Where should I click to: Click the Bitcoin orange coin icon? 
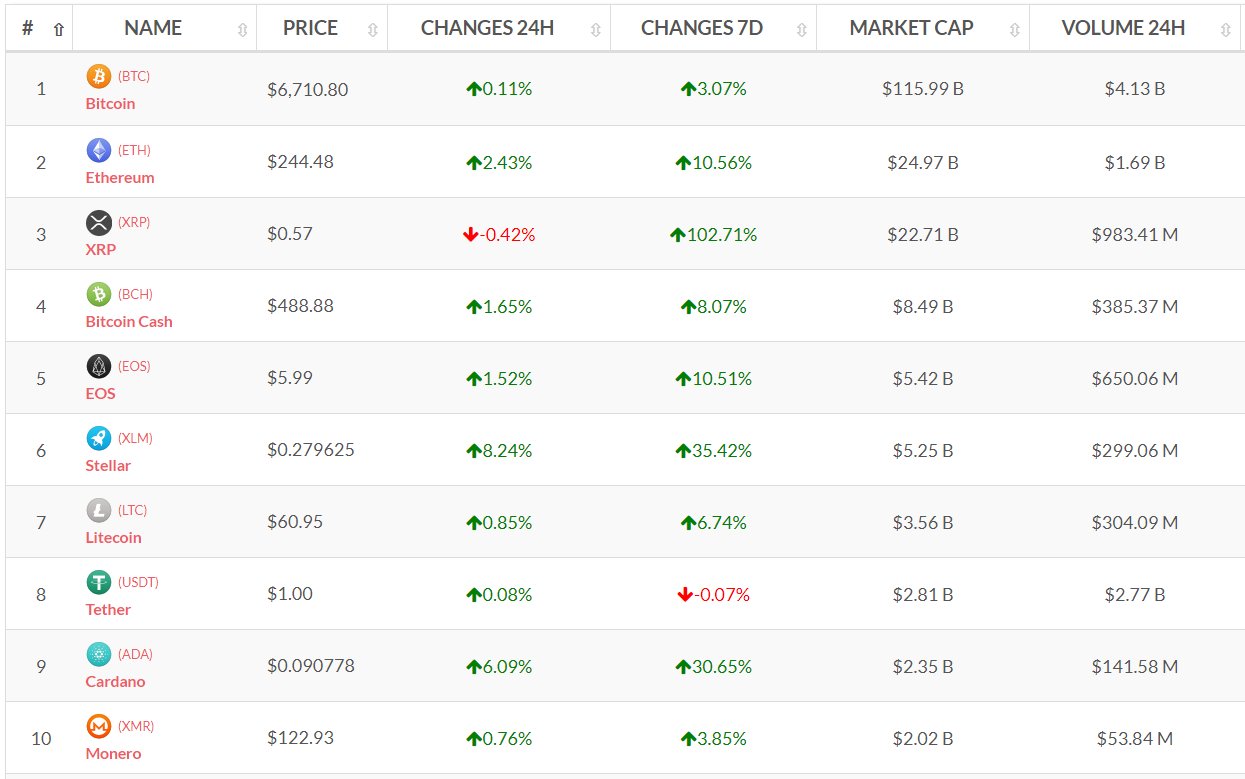99,76
